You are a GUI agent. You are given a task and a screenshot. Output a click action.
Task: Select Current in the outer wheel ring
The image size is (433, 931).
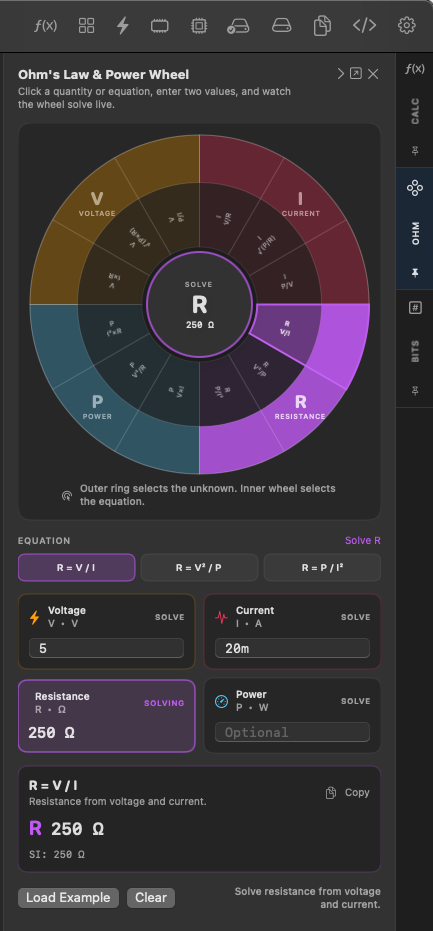[x=301, y=203]
